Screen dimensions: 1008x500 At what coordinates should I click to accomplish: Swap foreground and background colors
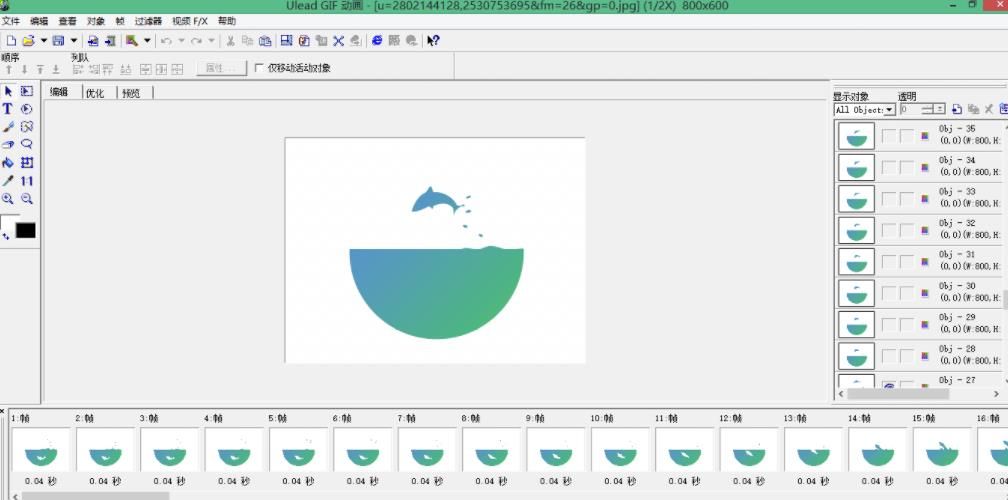click(5, 237)
